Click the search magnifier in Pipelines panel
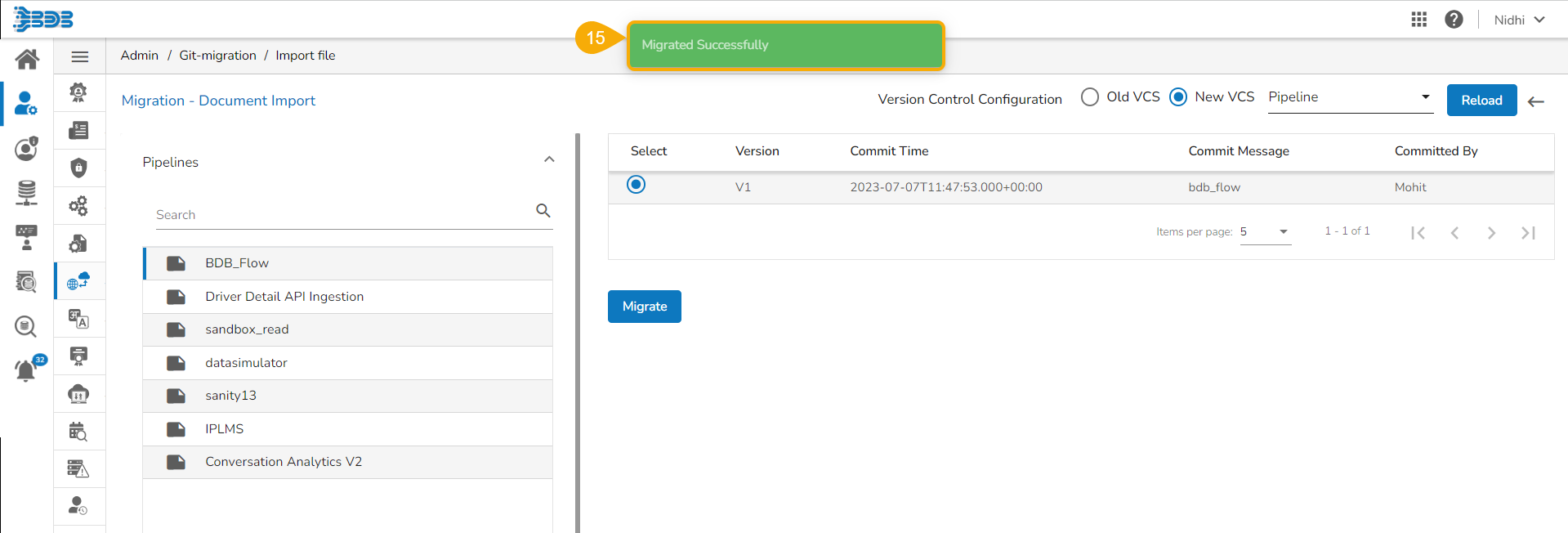The image size is (1568, 533). (x=543, y=211)
